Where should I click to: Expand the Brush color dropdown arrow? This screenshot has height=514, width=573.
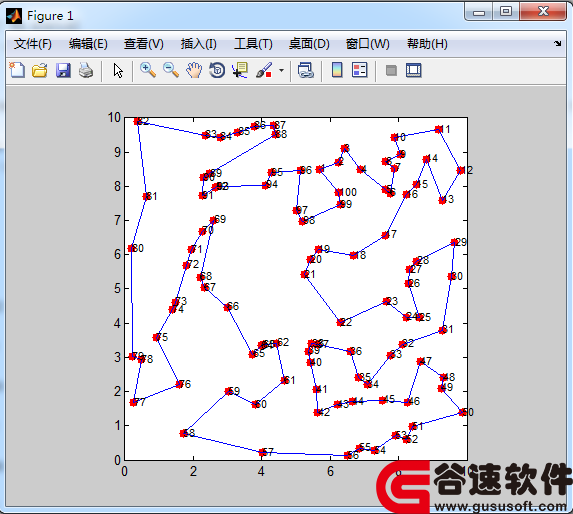pos(281,70)
